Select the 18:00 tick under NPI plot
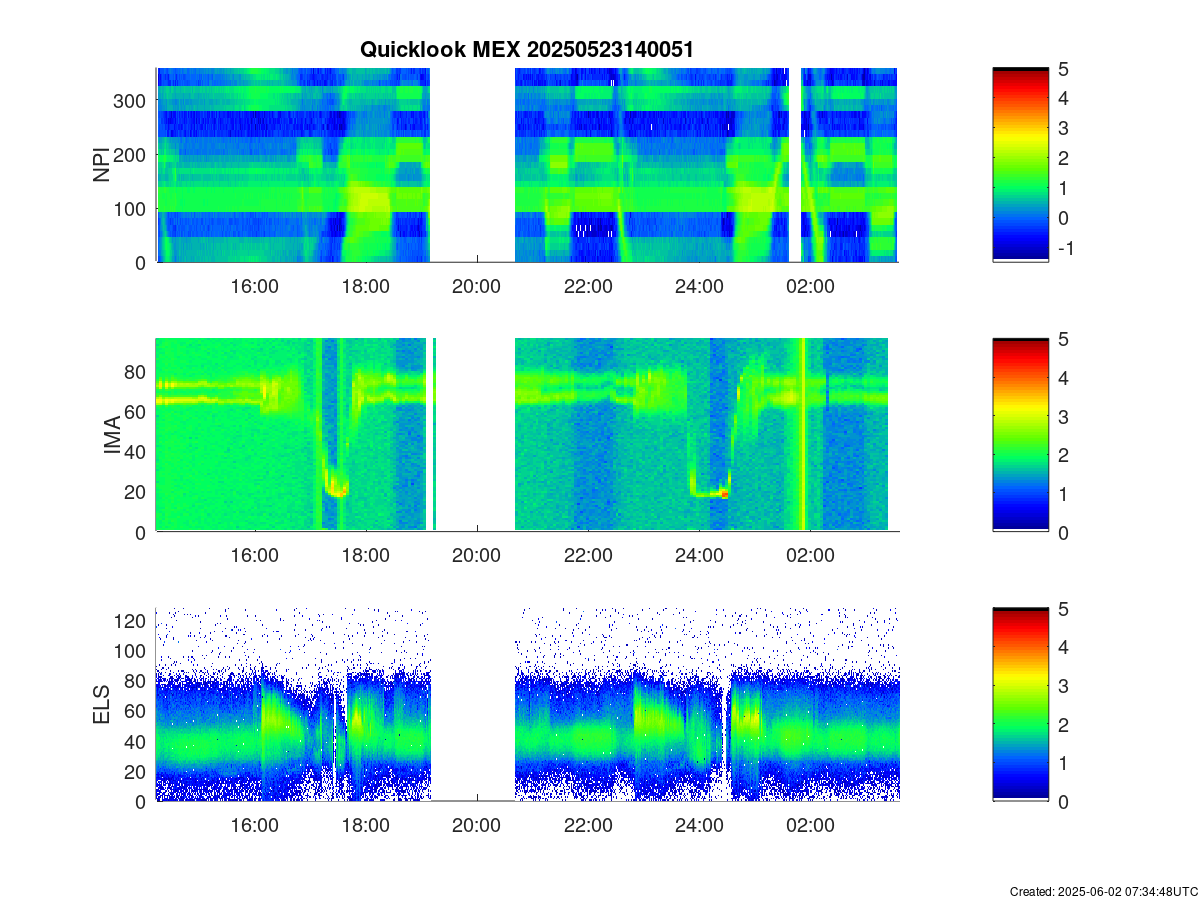The image size is (1200, 900). (x=366, y=286)
